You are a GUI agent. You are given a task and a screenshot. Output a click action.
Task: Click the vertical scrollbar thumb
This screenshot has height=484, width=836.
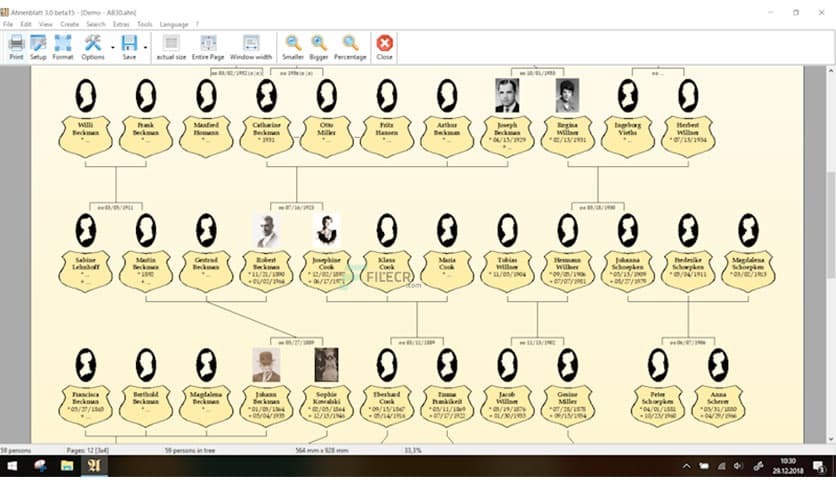coord(831,224)
